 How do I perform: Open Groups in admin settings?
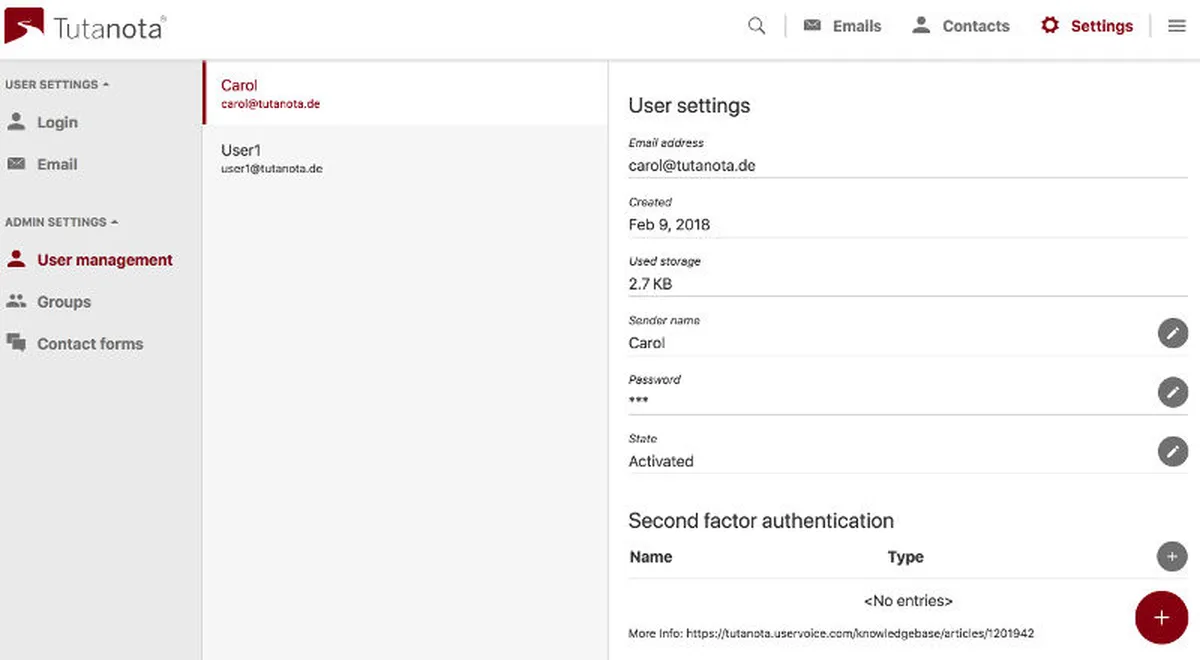tap(63, 302)
